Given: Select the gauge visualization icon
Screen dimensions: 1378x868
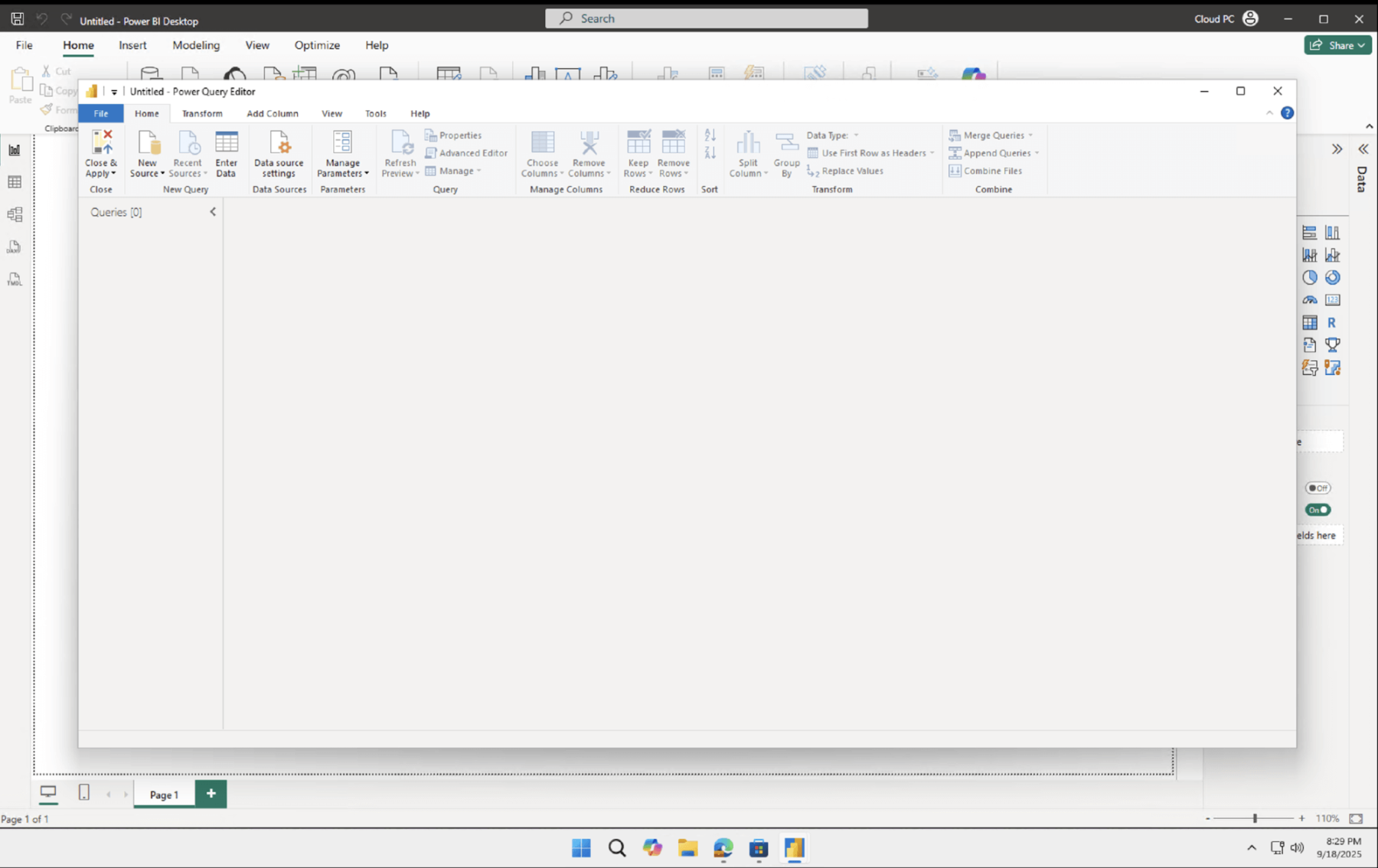Looking at the screenshot, I should point(1310,299).
